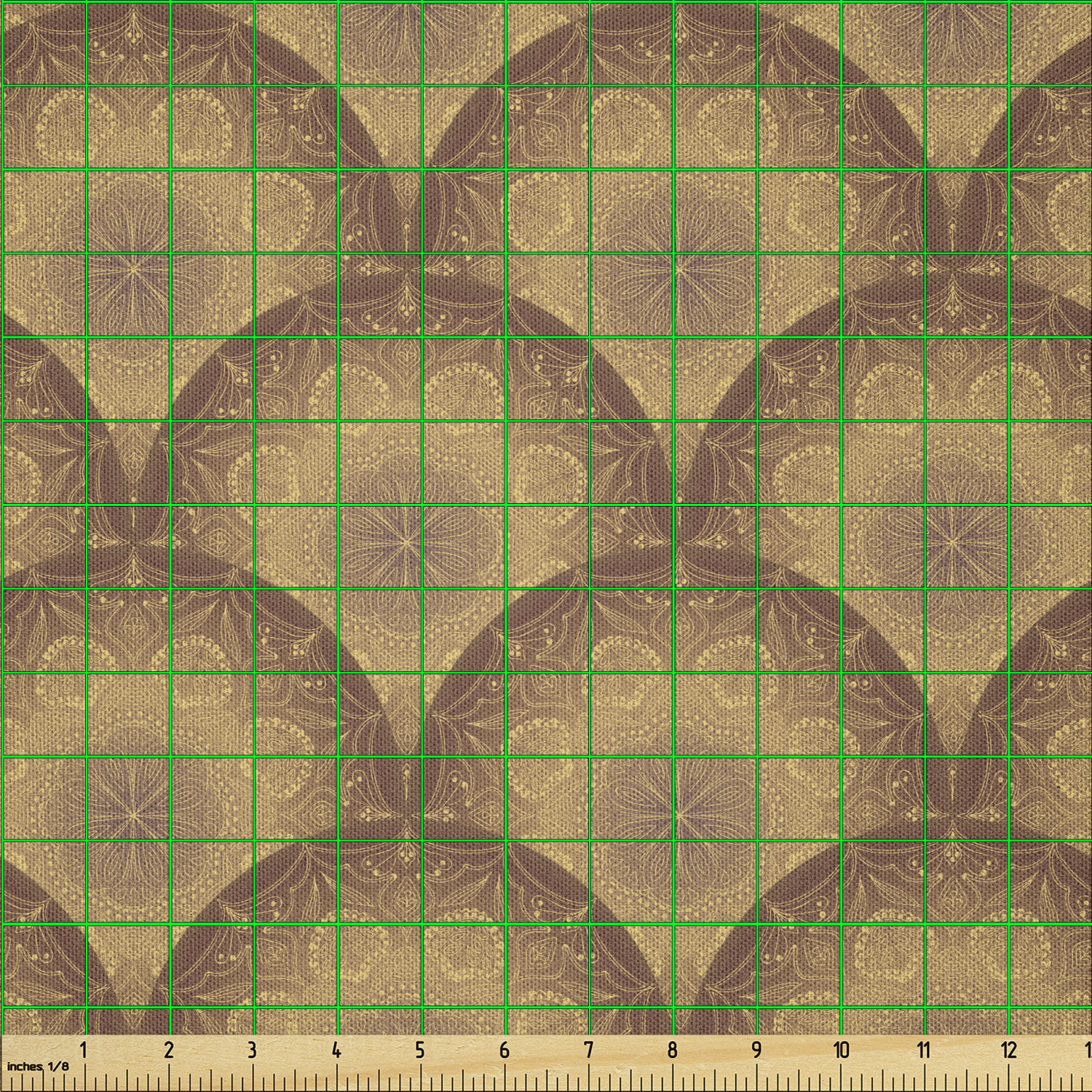Click the ruler number 9
This screenshot has height=1092, width=1092.
tap(756, 1051)
